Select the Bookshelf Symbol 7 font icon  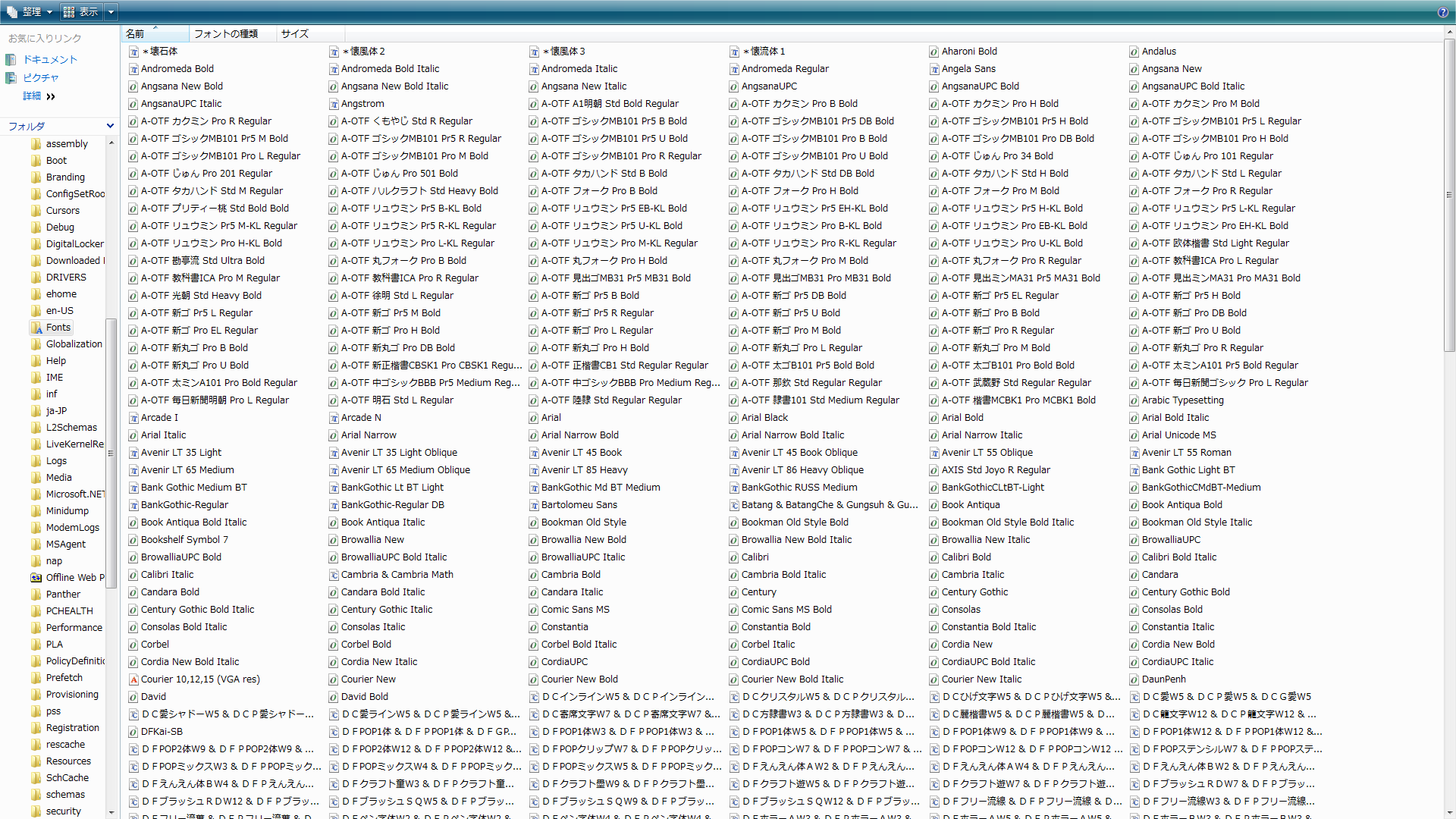pyautogui.click(x=133, y=540)
